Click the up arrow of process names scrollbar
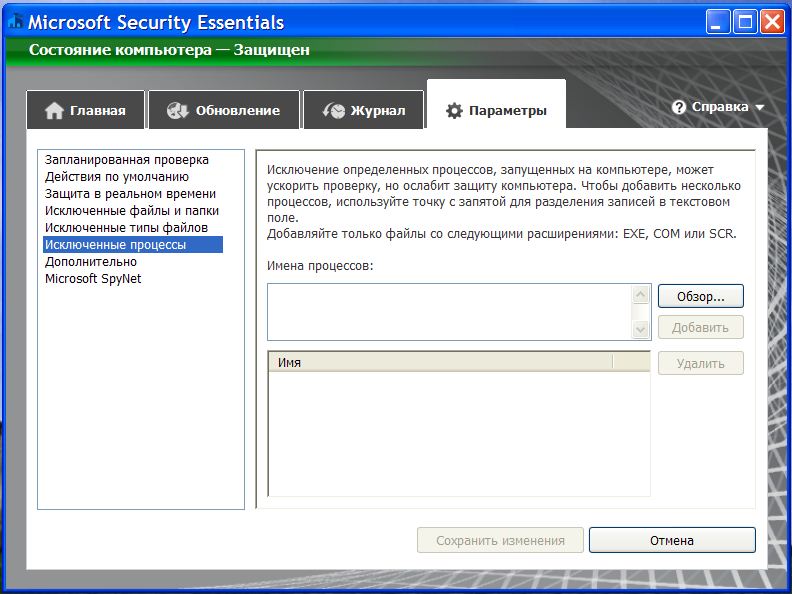This screenshot has width=792, height=594. click(x=641, y=295)
